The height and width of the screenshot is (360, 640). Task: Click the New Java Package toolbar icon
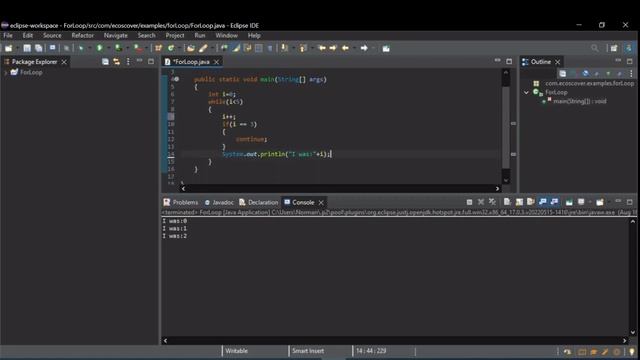[x=158, y=49]
